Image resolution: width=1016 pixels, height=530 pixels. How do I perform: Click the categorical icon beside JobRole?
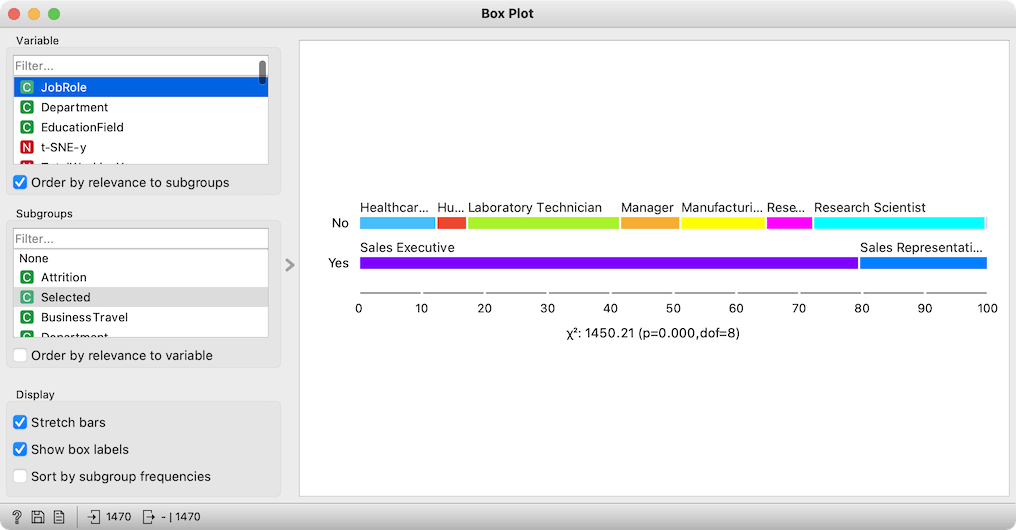click(x=27, y=87)
